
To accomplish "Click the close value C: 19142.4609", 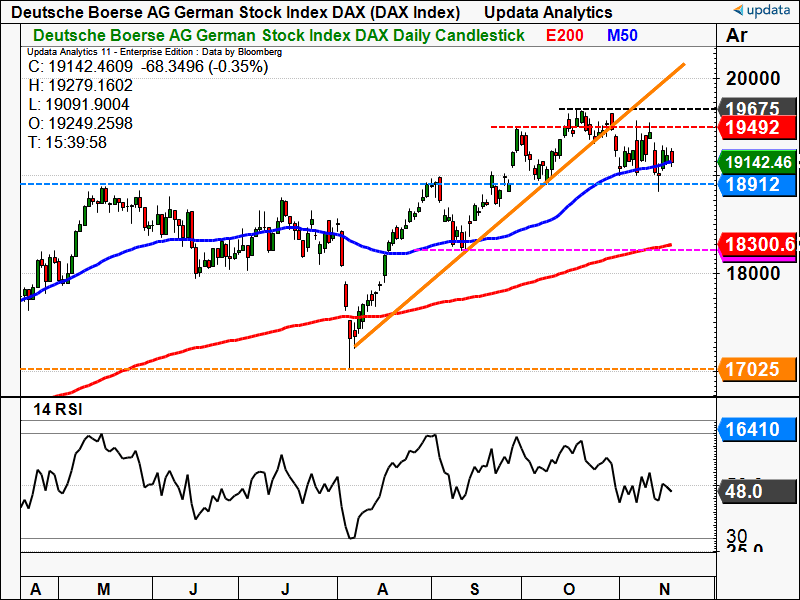I will click(x=81, y=67).
